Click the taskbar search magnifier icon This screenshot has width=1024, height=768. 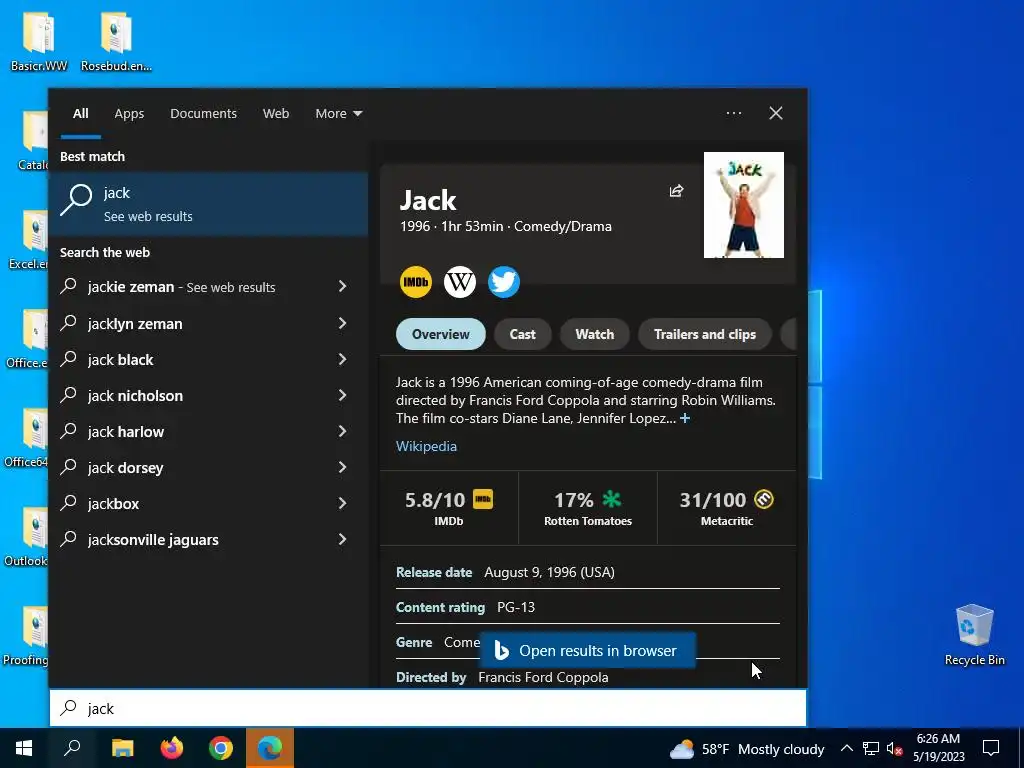click(72, 748)
